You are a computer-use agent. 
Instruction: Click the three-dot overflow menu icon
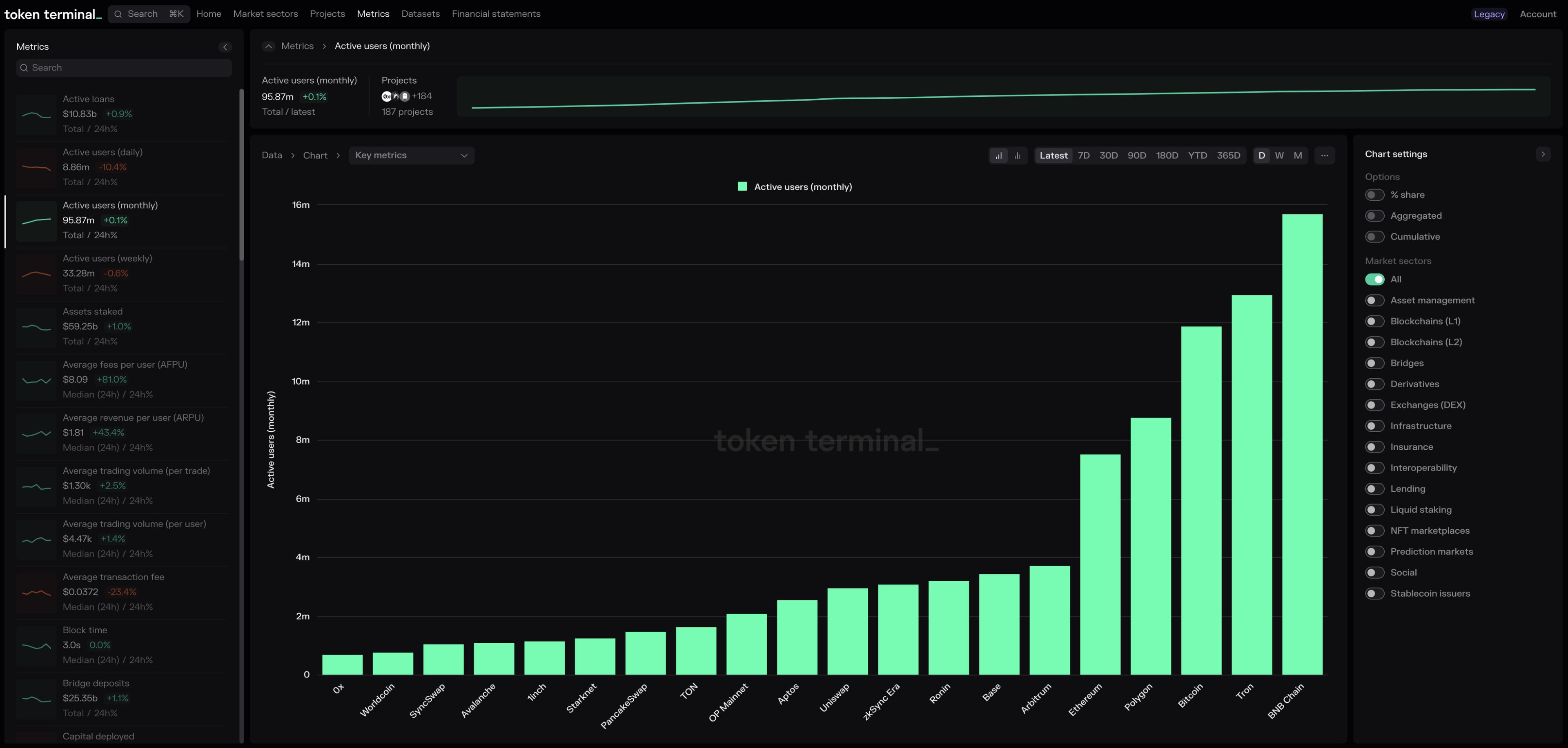(x=1325, y=156)
